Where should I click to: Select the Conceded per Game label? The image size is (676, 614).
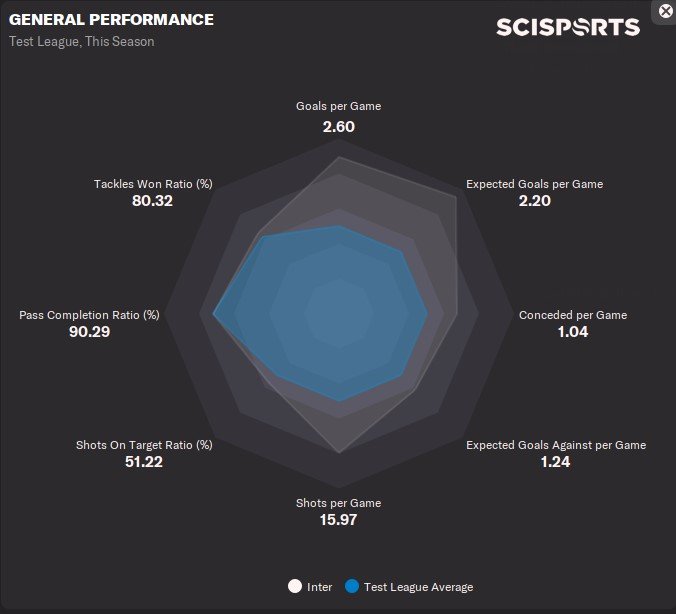(x=573, y=315)
